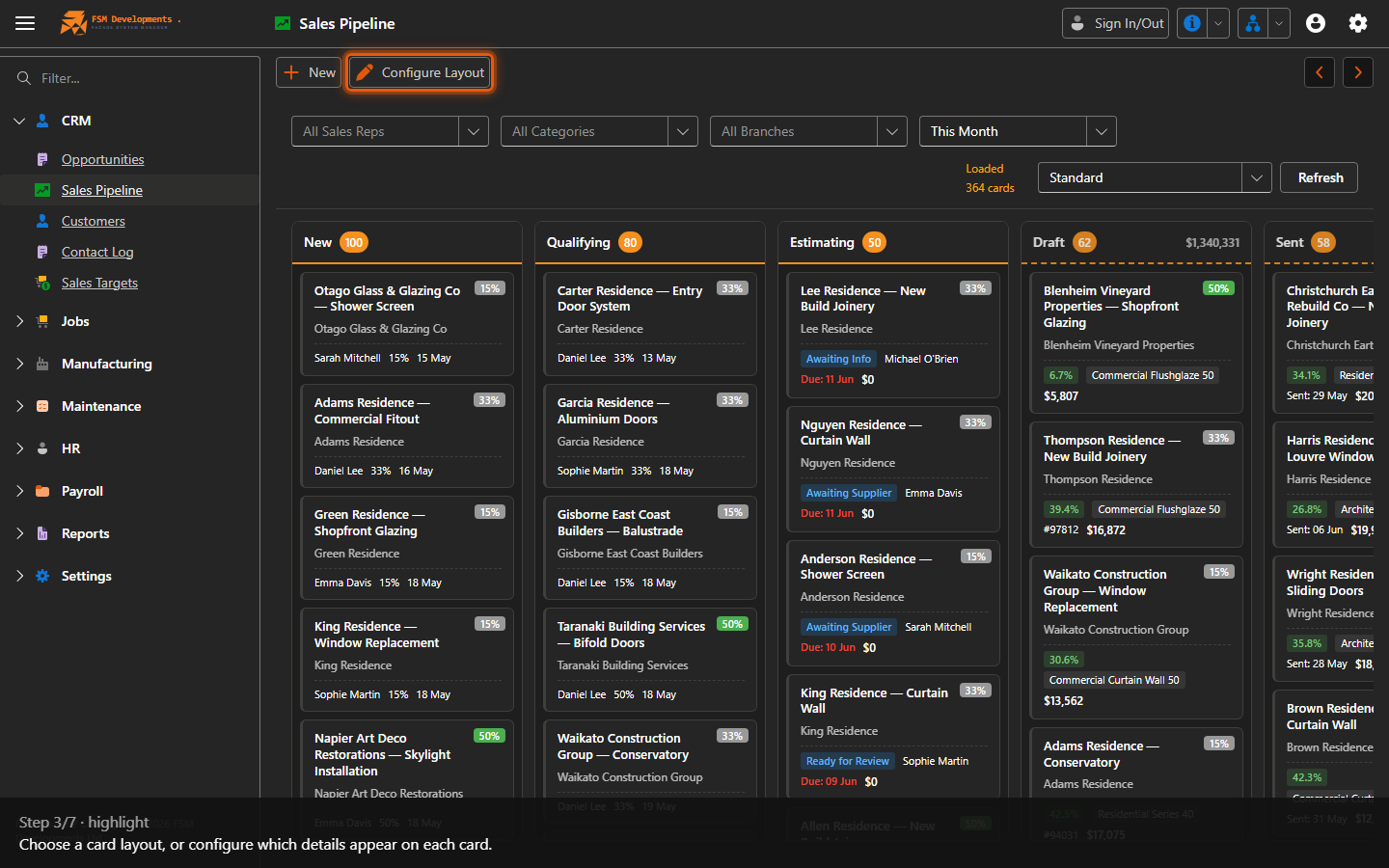
Task: Open the dropdown arrow beside info icon
Action: coord(1218,23)
